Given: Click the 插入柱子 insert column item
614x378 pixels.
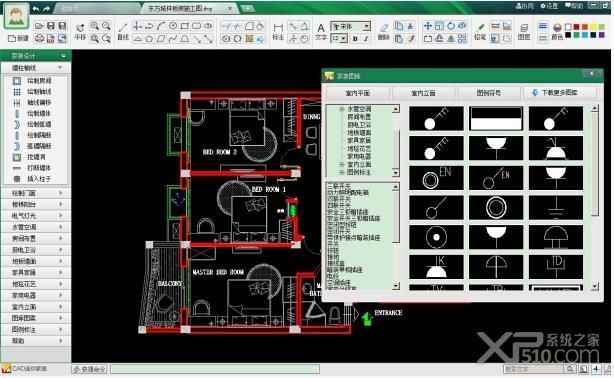Looking at the screenshot, I should tap(34, 179).
